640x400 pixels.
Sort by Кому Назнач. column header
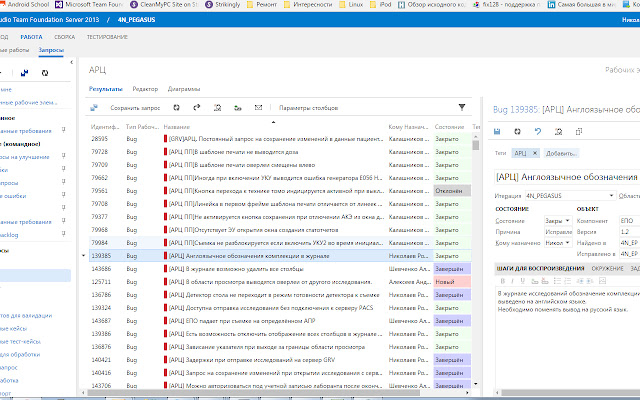tap(409, 127)
